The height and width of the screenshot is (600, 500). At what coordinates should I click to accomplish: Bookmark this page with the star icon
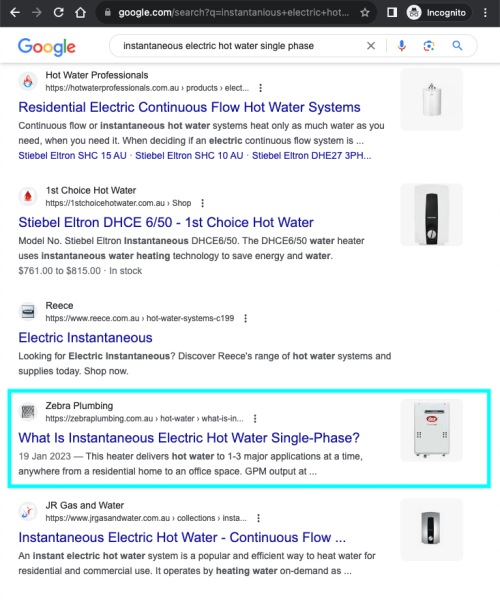[365, 13]
